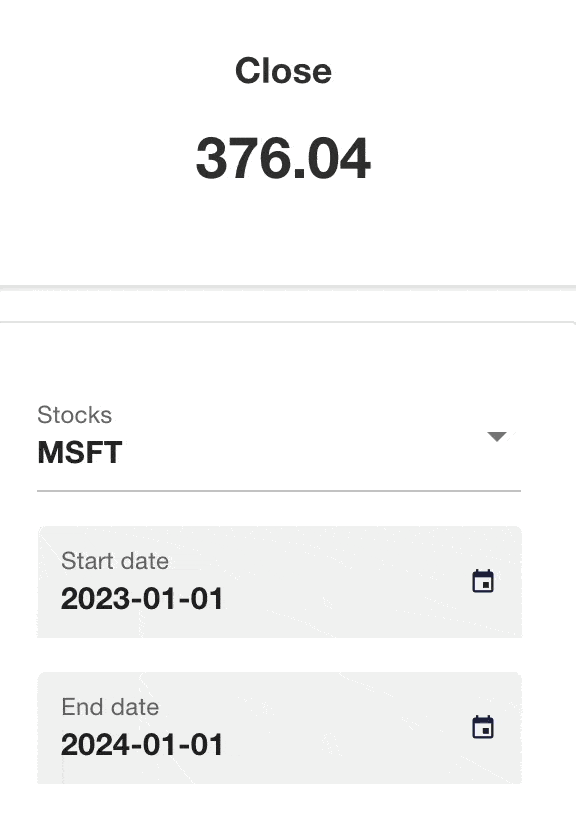Click the Stocks field label
Screen dimensions: 576x816
[74, 415]
